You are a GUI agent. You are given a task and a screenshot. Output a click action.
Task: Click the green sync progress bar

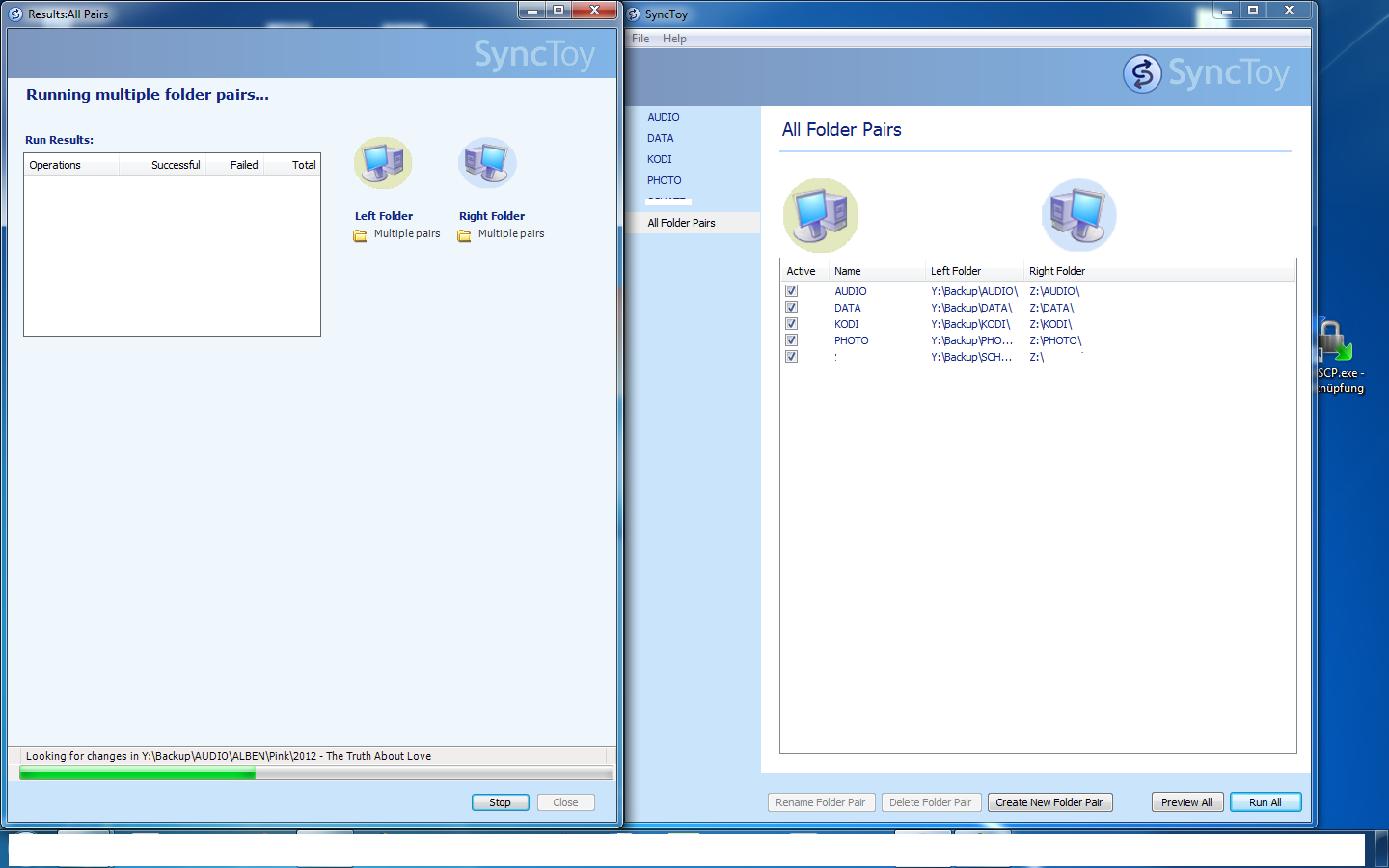[x=316, y=773]
